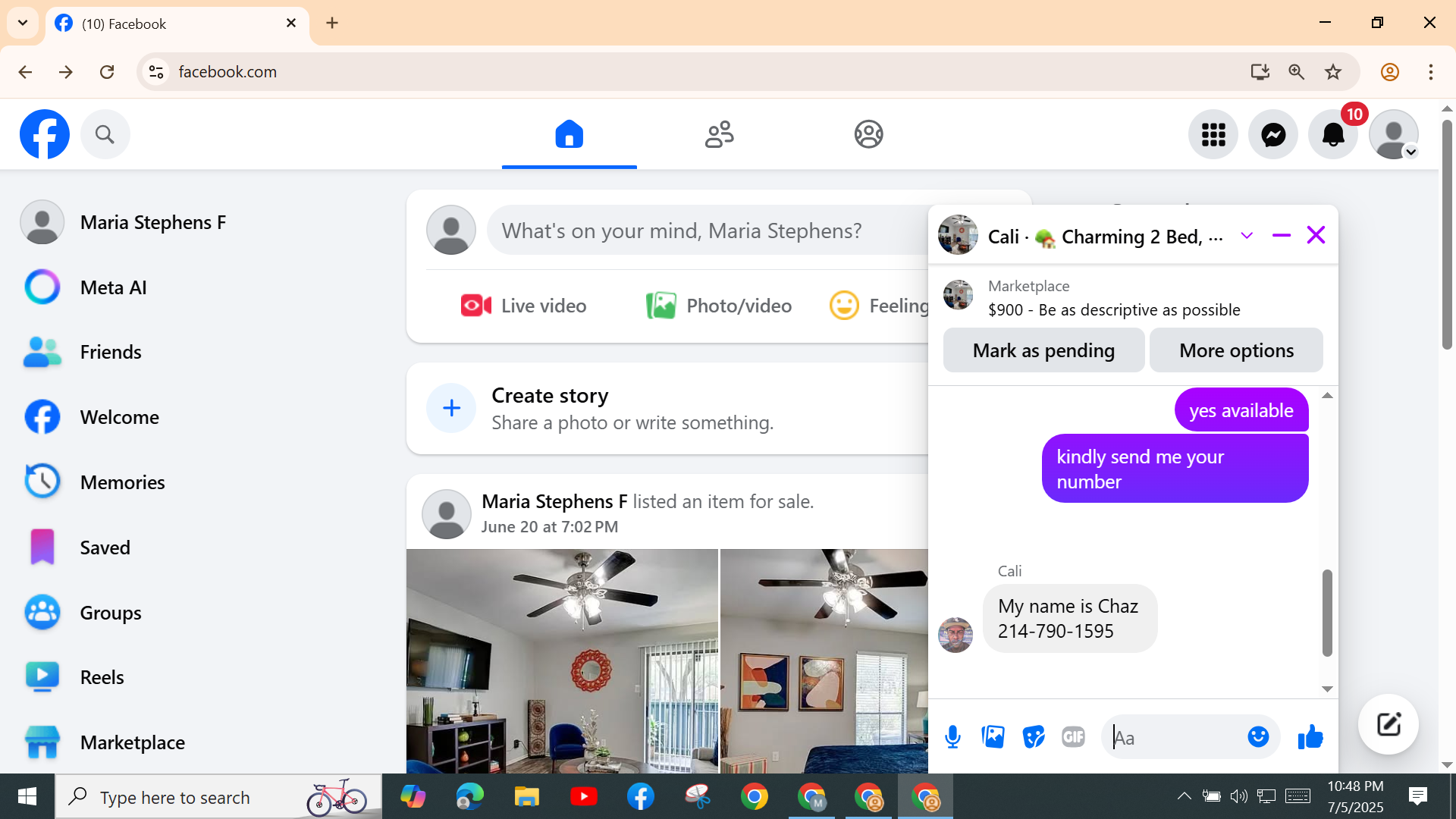This screenshot has width=1456, height=819.
Task: Open Facebook app in Windows taskbar
Action: pos(641,797)
